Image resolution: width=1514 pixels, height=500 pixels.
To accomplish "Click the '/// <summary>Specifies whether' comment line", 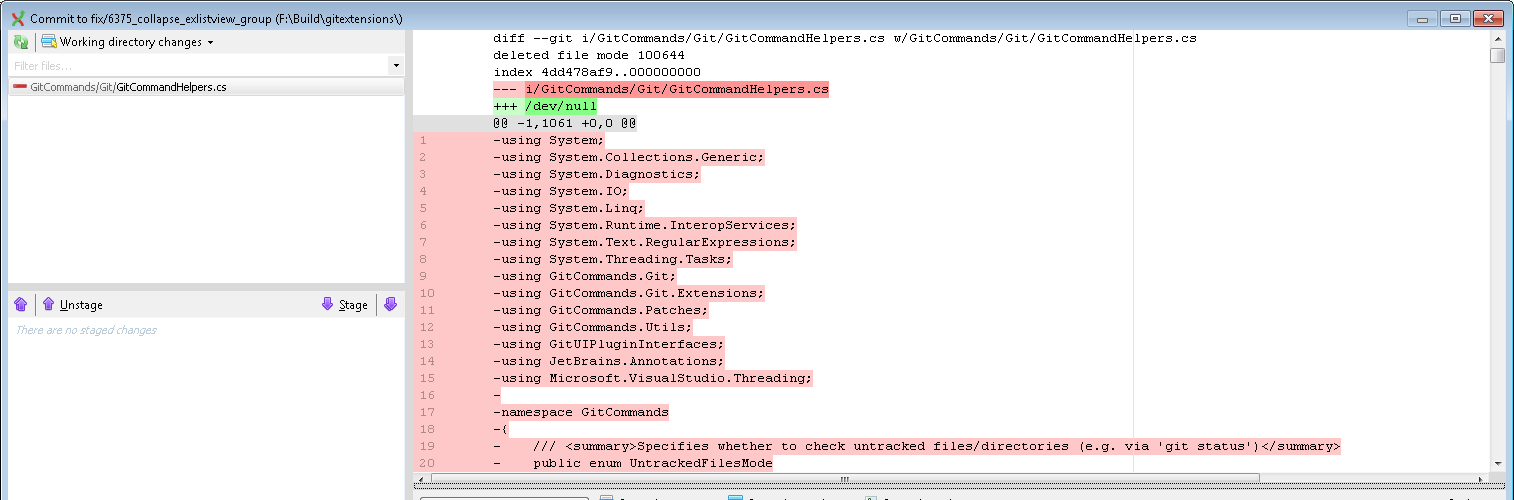I will coord(917,446).
